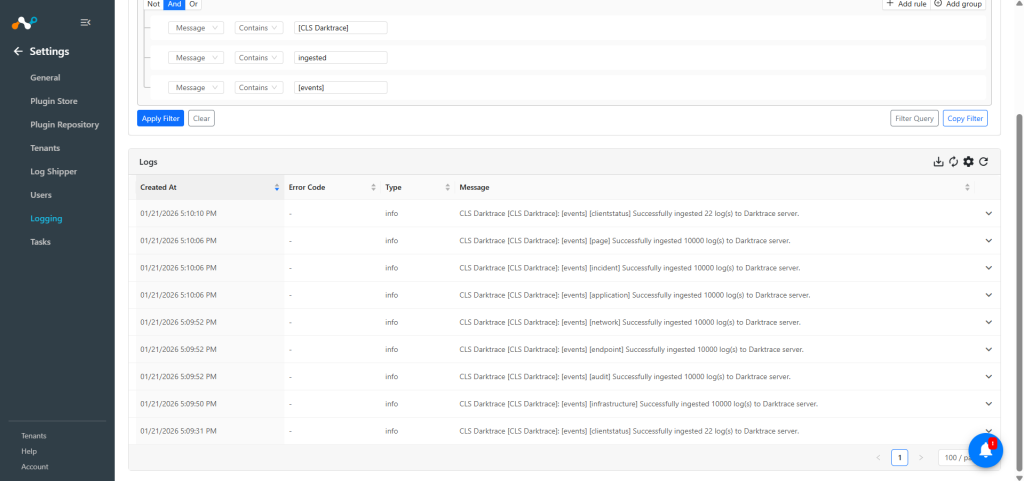Open Message field dropdown for [CLS Darktrace] rule

(x=196, y=28)
